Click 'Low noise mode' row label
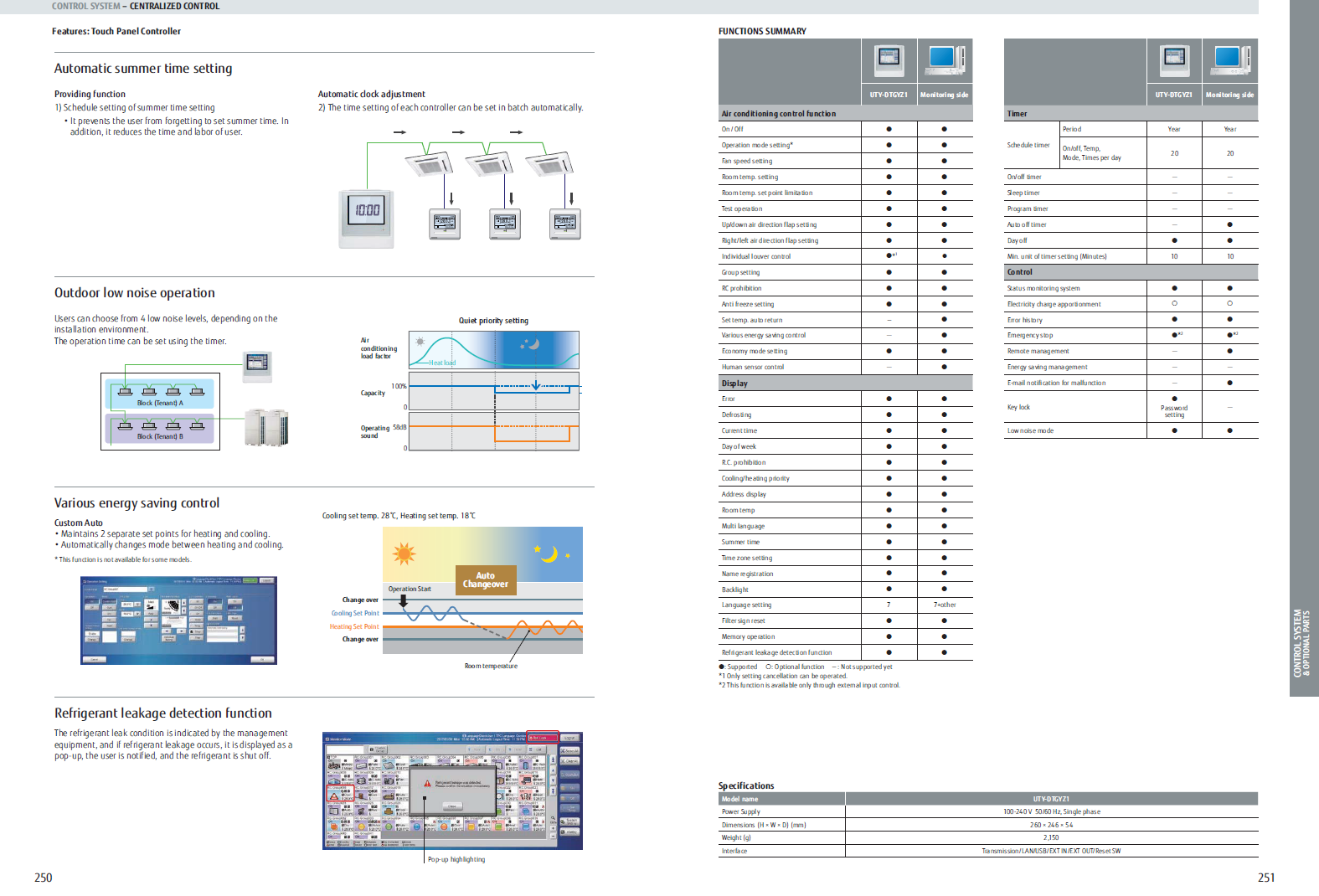This screenshot has width=1319, height=896. point(1030,430)
